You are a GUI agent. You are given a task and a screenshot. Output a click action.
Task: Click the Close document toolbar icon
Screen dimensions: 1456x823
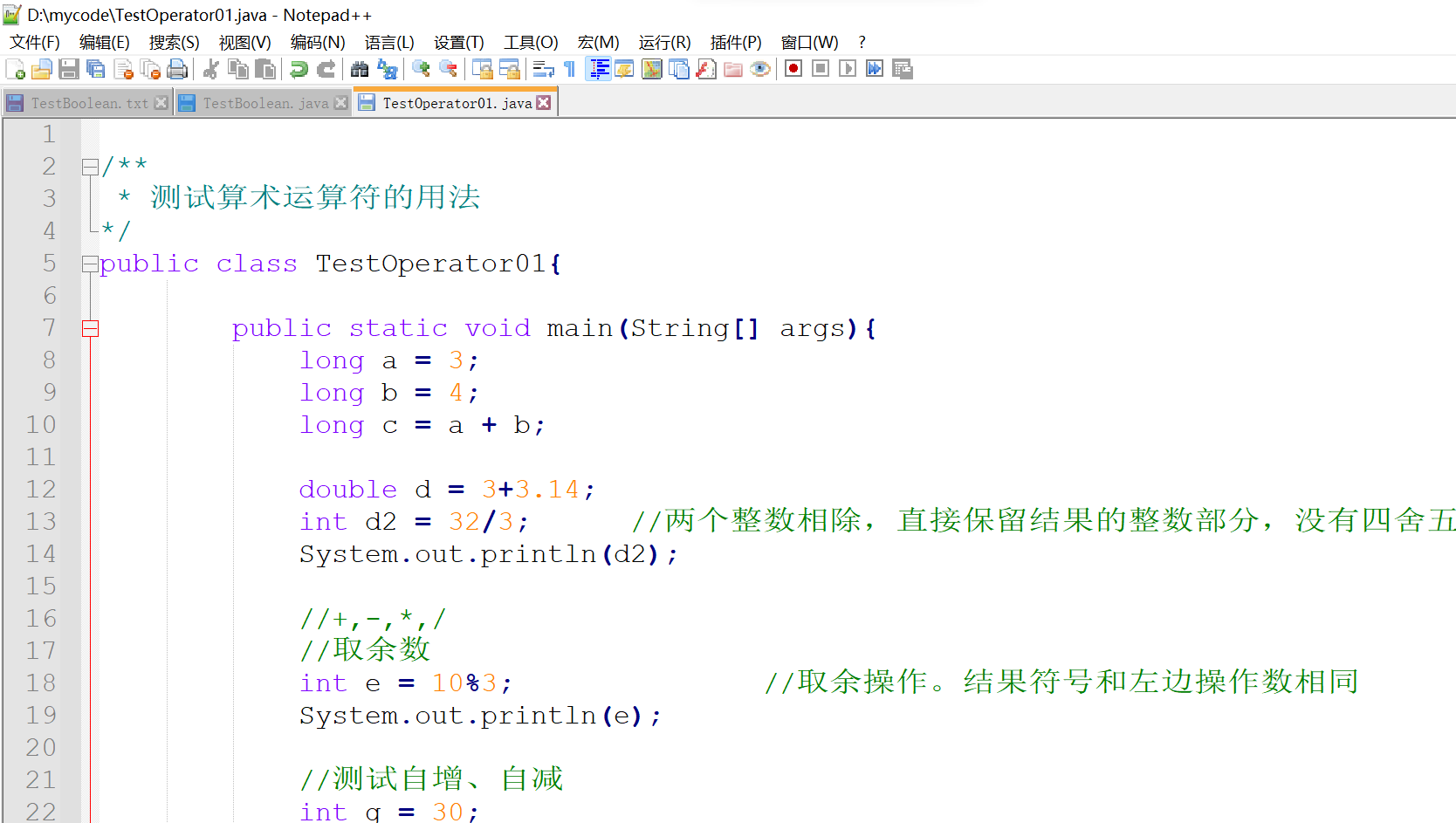point(123,69)
